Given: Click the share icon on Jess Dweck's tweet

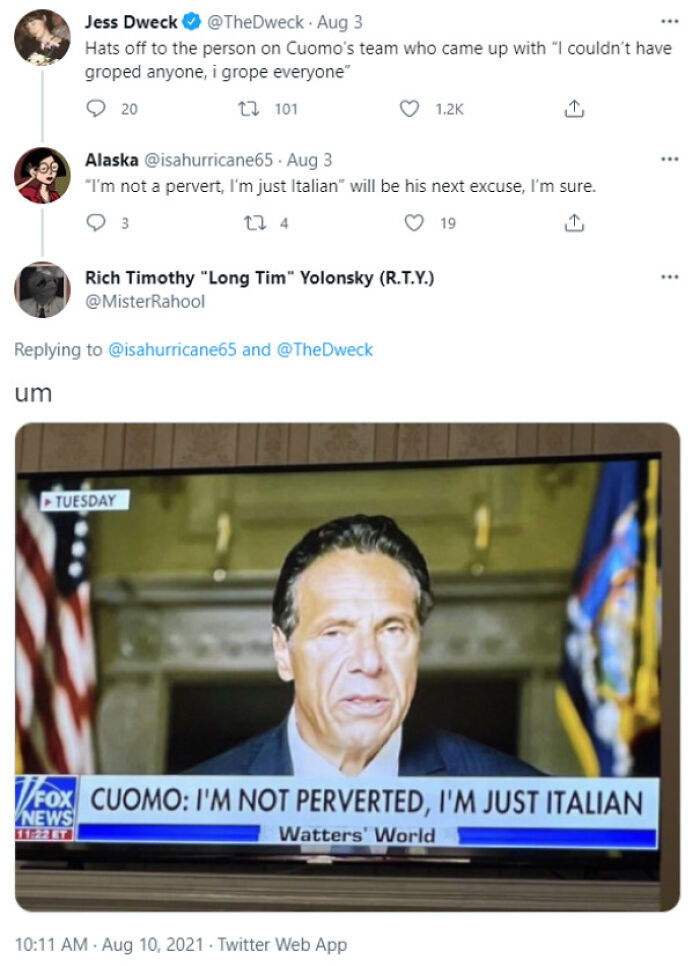Looking at the screenshot, I should (x=573, y=111).
